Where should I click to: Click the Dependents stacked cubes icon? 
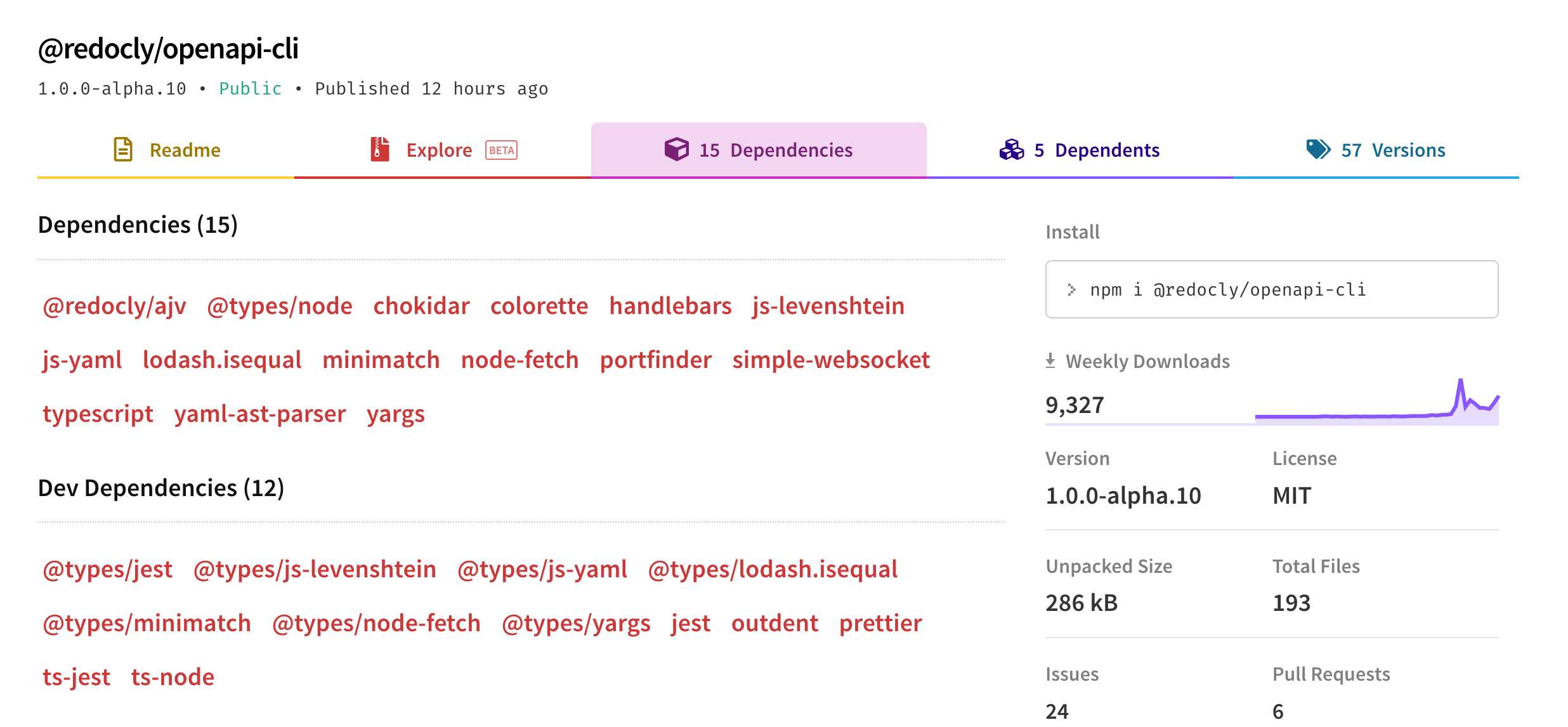click(1012, 150)
